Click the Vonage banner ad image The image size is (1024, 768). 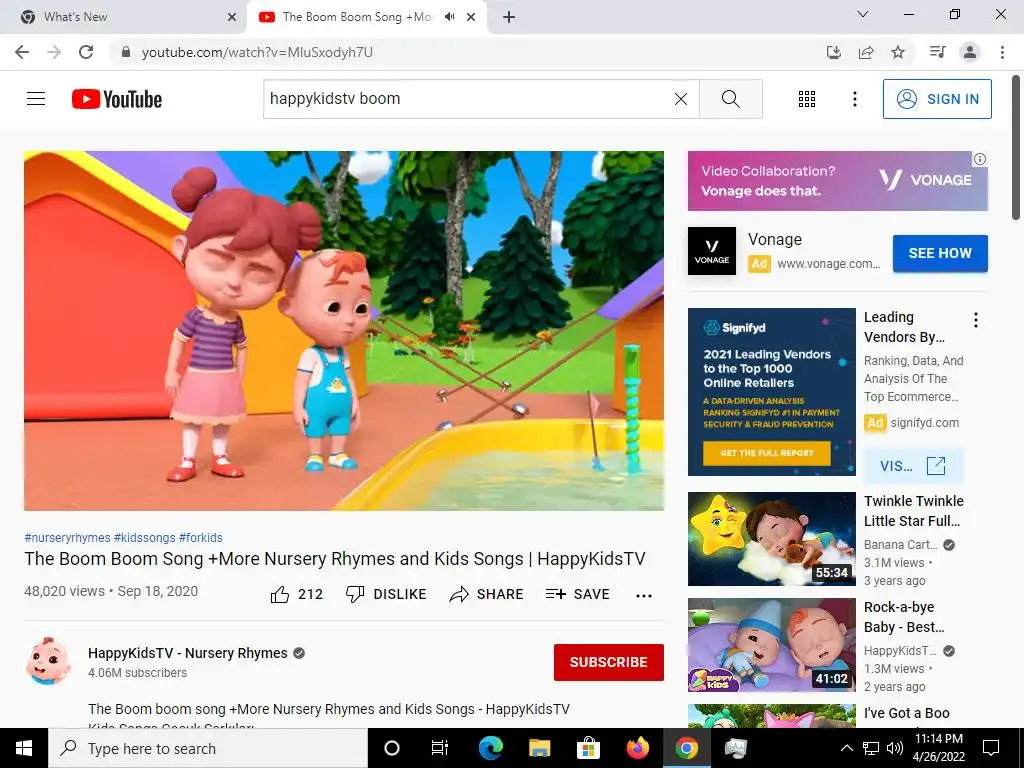(x=838, y=181)
